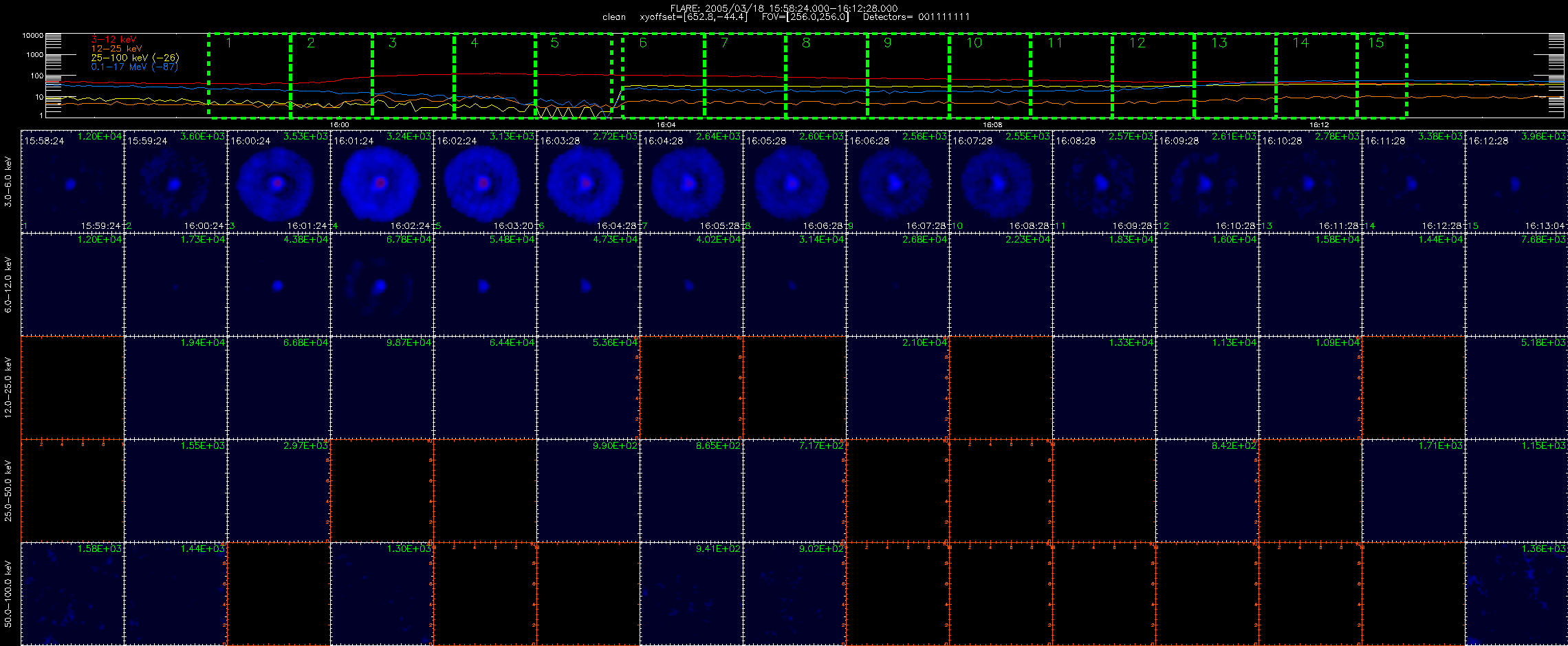Click the '10000' label on the count axis
This screenshot has height=646, width=1568.
point(32,35)
